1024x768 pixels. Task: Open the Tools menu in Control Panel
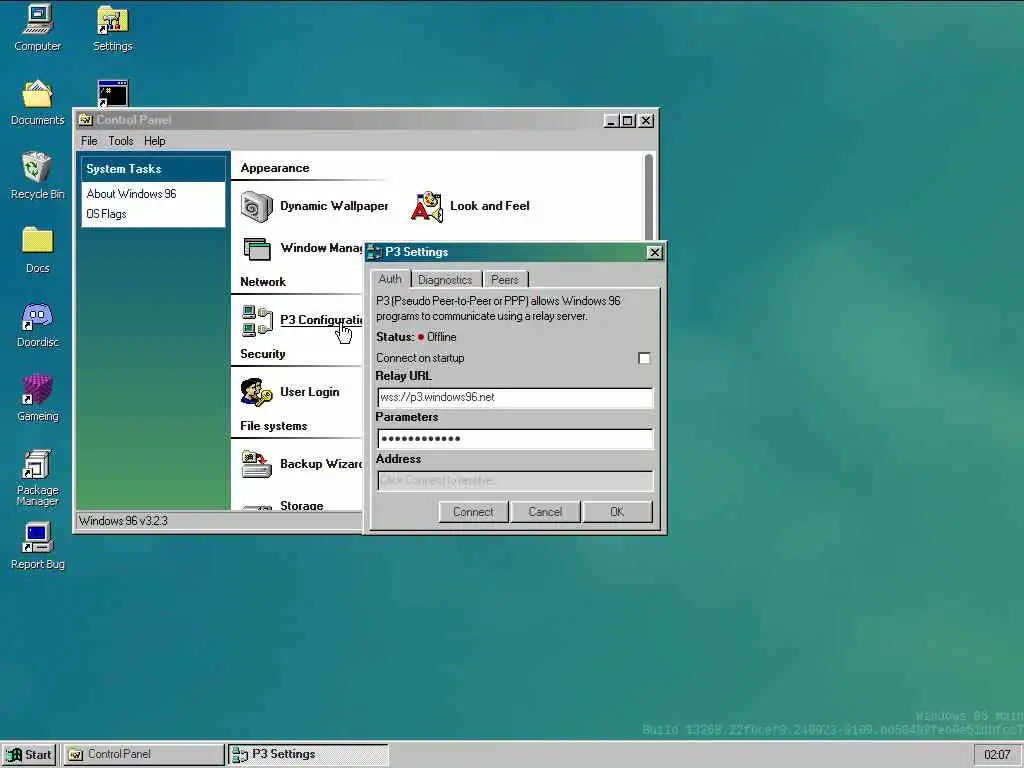(x=121, y=141)
